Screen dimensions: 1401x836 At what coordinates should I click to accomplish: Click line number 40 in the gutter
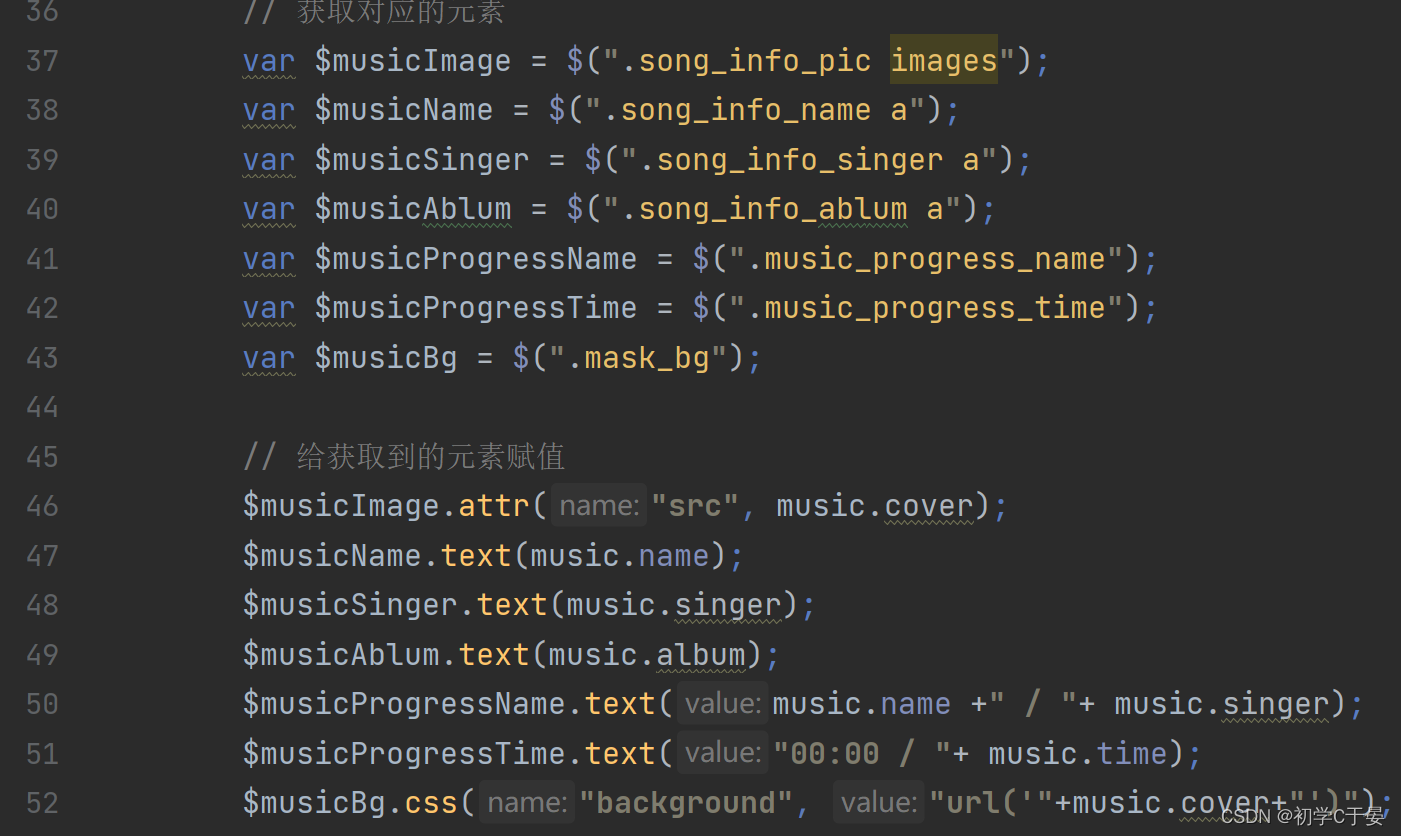(x=42, y=209)
